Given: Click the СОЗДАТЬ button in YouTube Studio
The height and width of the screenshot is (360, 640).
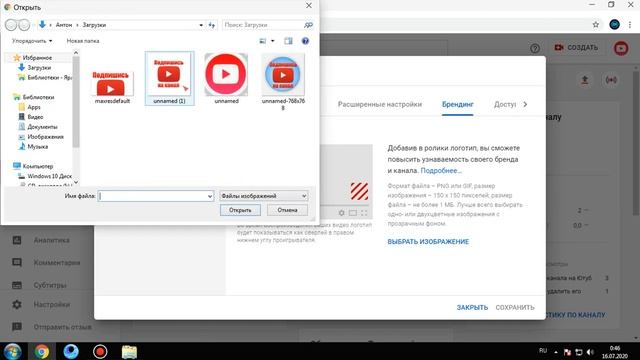Looking at the screenshot, I should click(576, 48).
